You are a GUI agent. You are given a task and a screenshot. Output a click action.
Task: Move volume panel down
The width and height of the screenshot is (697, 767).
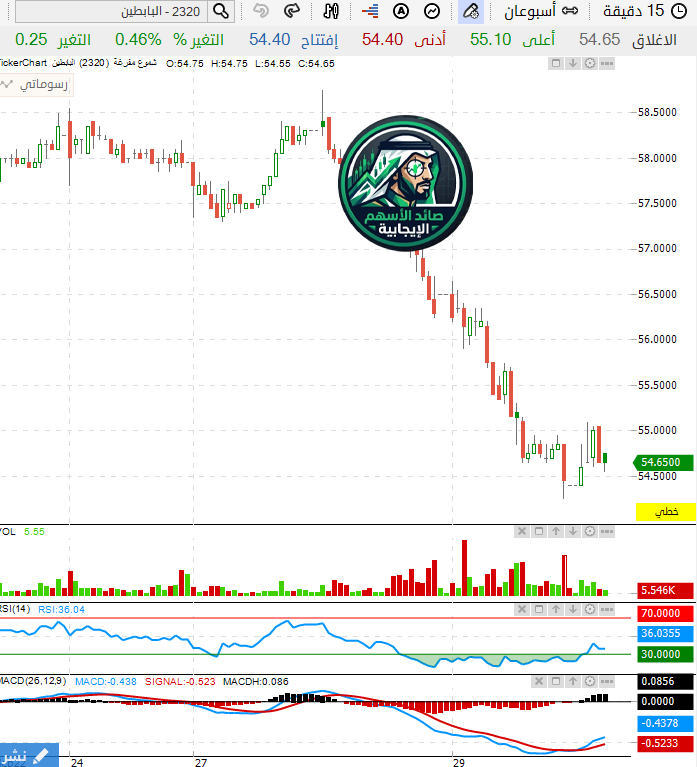click(x=573, y=531)
